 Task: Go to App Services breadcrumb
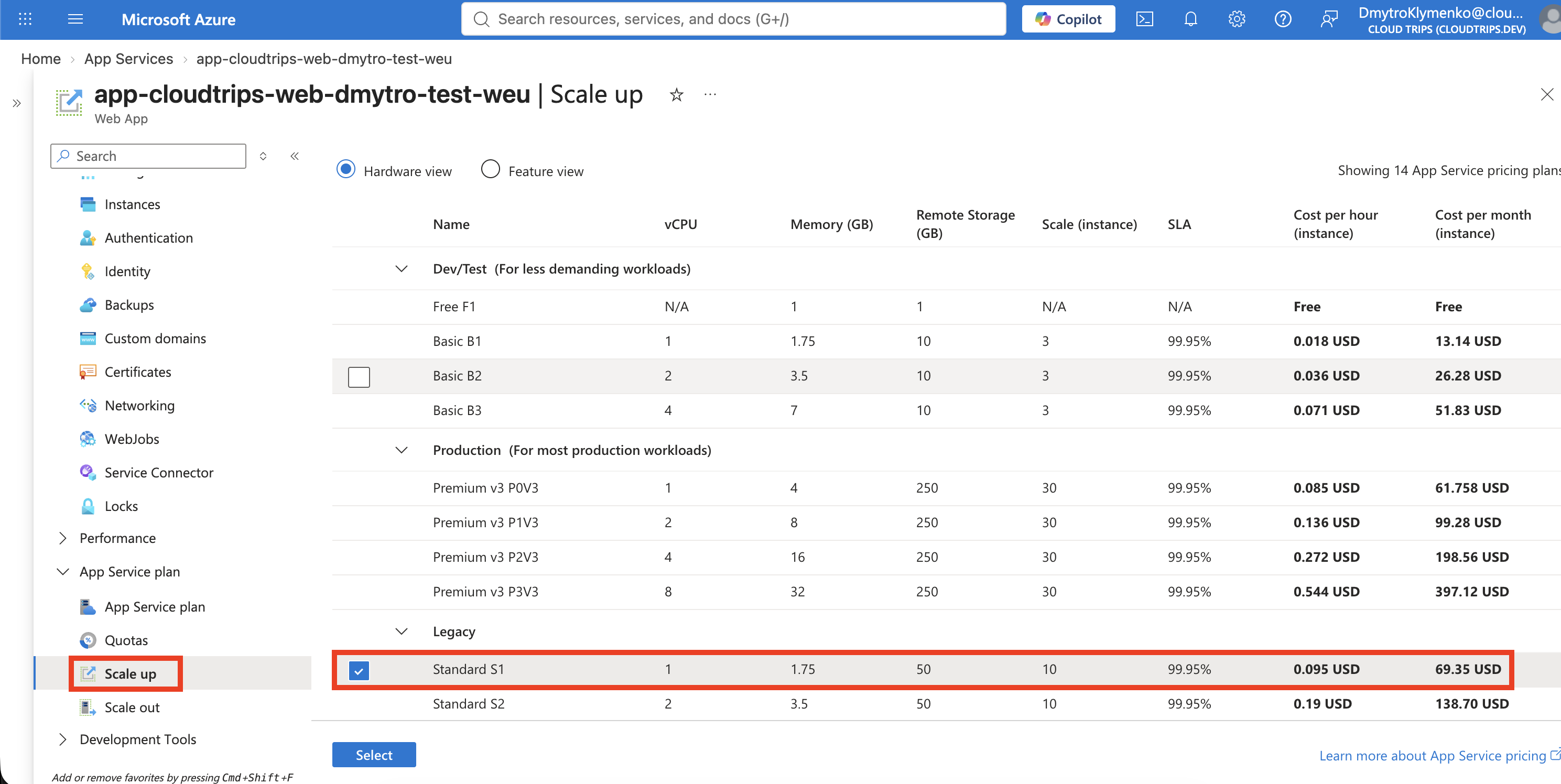[x=128, y=59]
